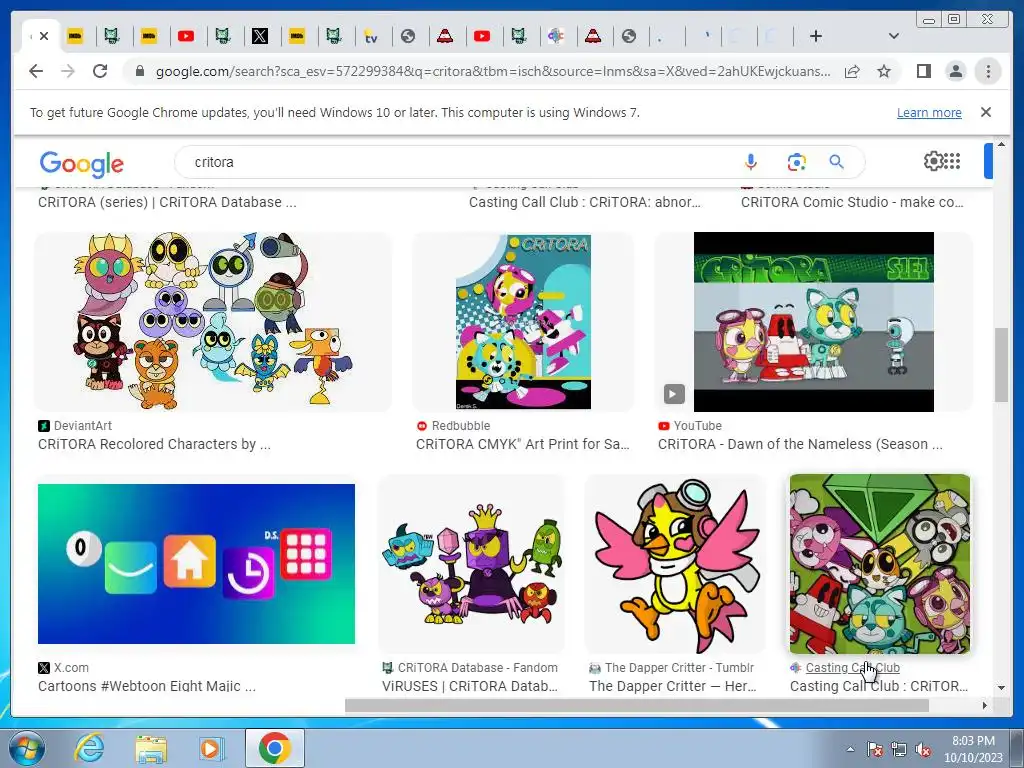Start voice search with microphone
The width and height of the screenshot is (1024, 768).
point(751,161)
